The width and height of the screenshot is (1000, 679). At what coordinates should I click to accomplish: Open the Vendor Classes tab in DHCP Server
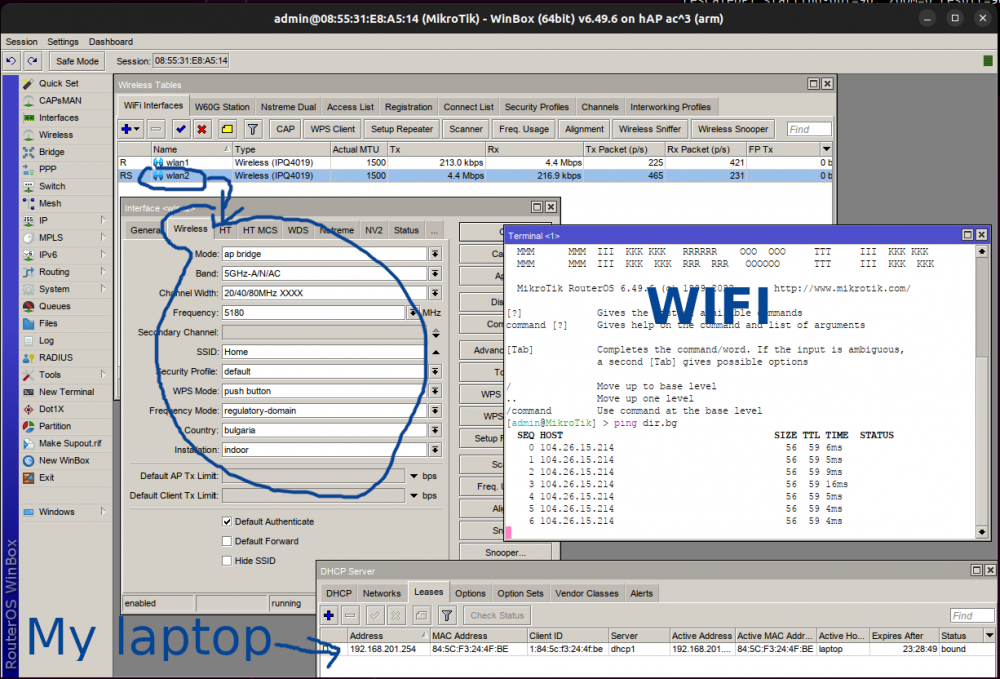click(587, 592)
